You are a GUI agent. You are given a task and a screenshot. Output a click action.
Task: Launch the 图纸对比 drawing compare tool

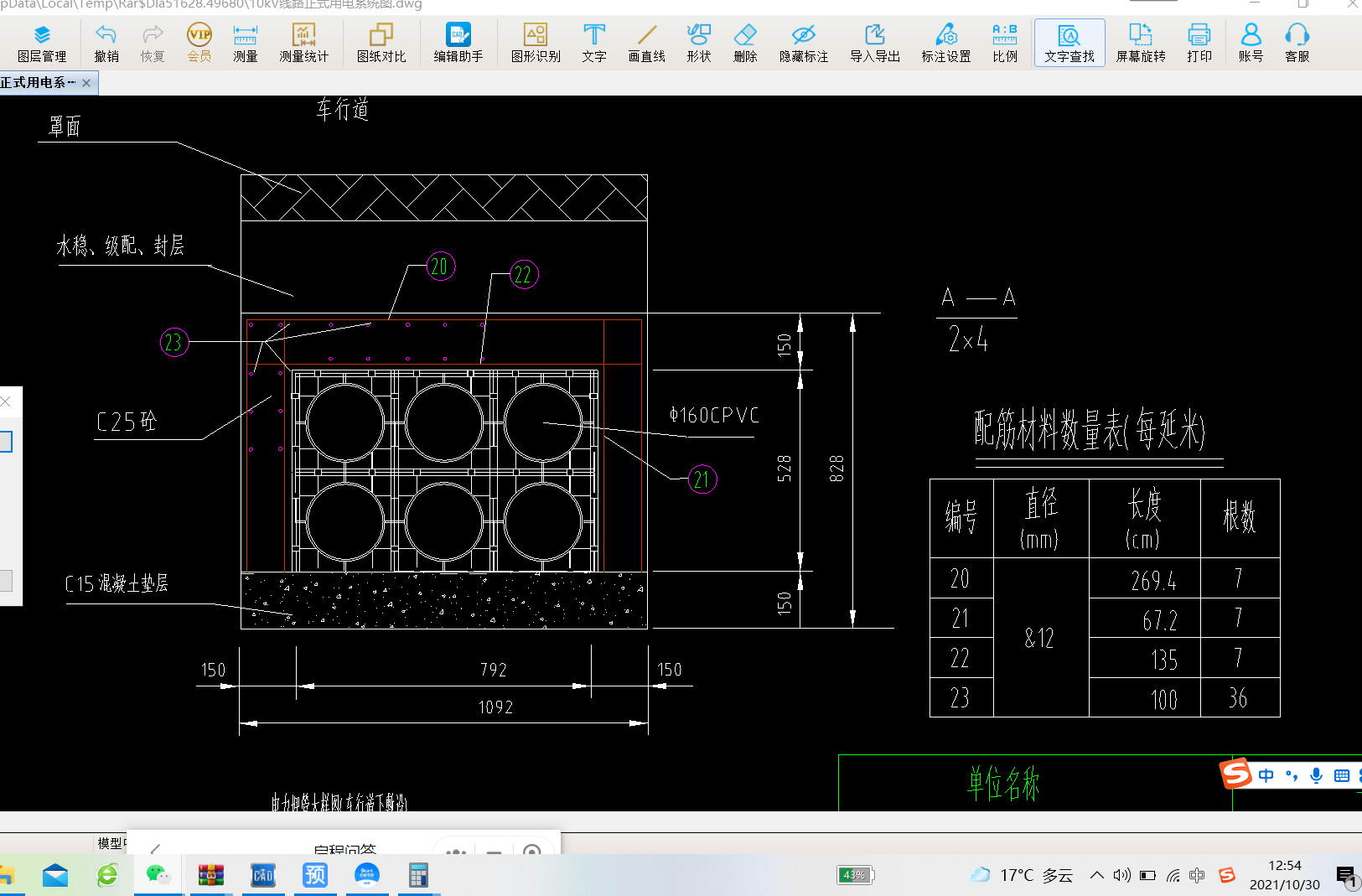click(381, 43)
